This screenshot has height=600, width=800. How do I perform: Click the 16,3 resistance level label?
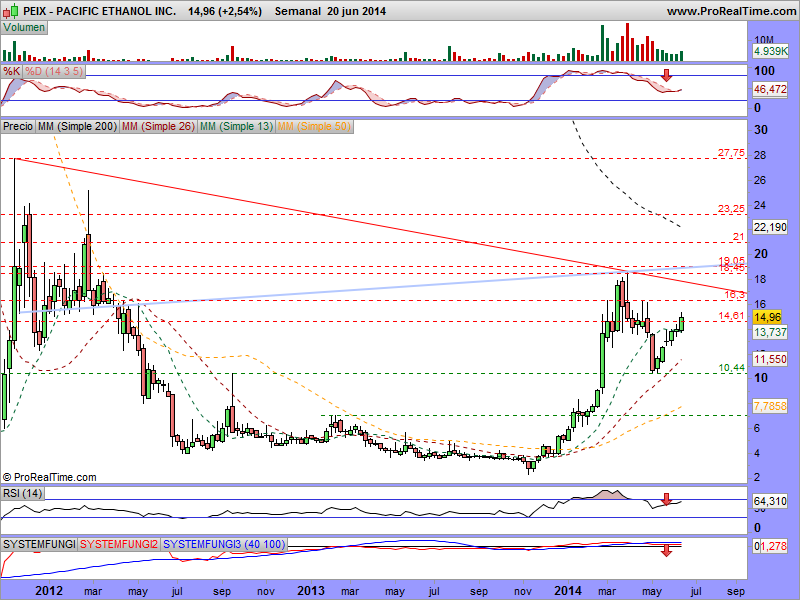[735, 294]
